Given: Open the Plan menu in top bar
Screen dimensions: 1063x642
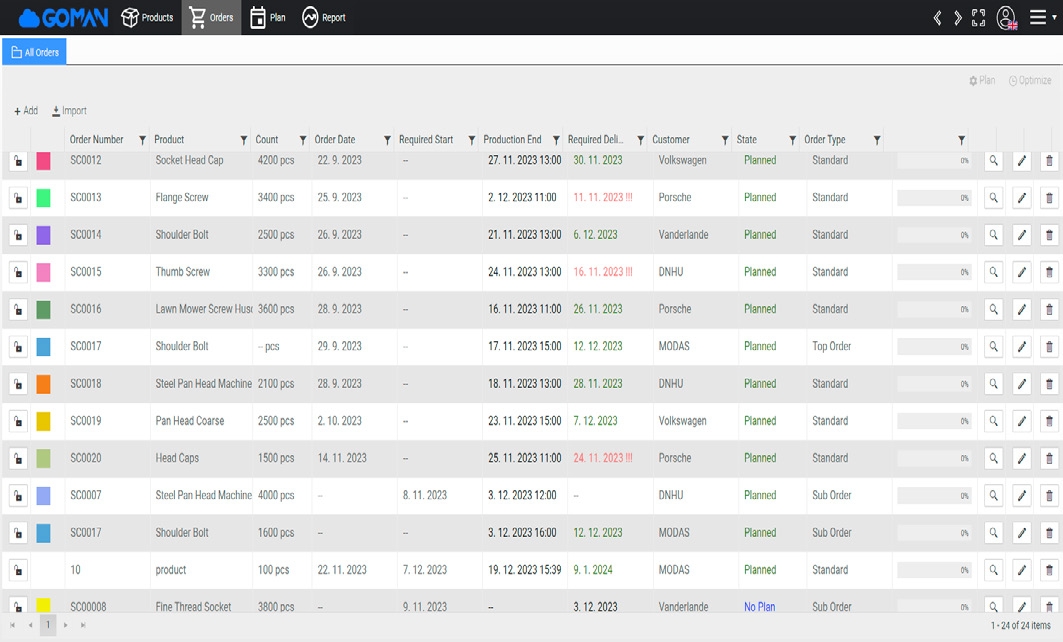Looking at the screenshot, I should [x=268, y=18].
